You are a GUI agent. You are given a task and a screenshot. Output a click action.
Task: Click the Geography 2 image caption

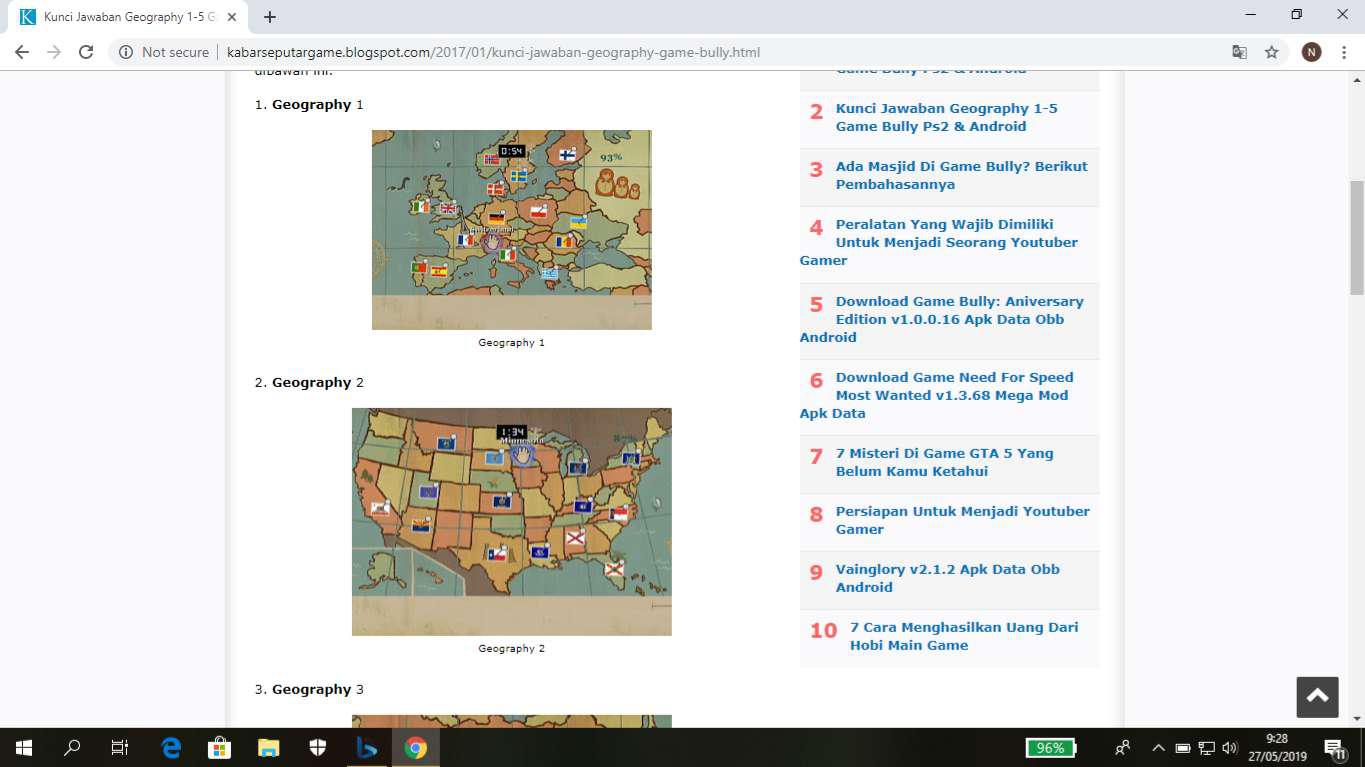(x=511, y=649)
